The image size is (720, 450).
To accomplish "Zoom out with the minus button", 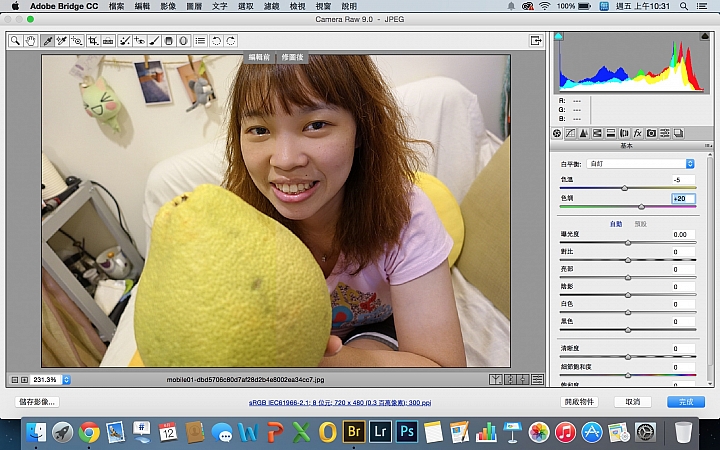I will click(15, 380).
